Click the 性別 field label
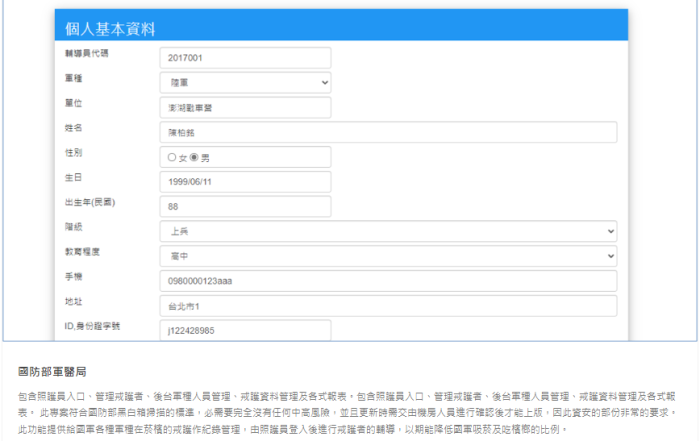Viewport: 700px width, 441px height. pos(73,152)
